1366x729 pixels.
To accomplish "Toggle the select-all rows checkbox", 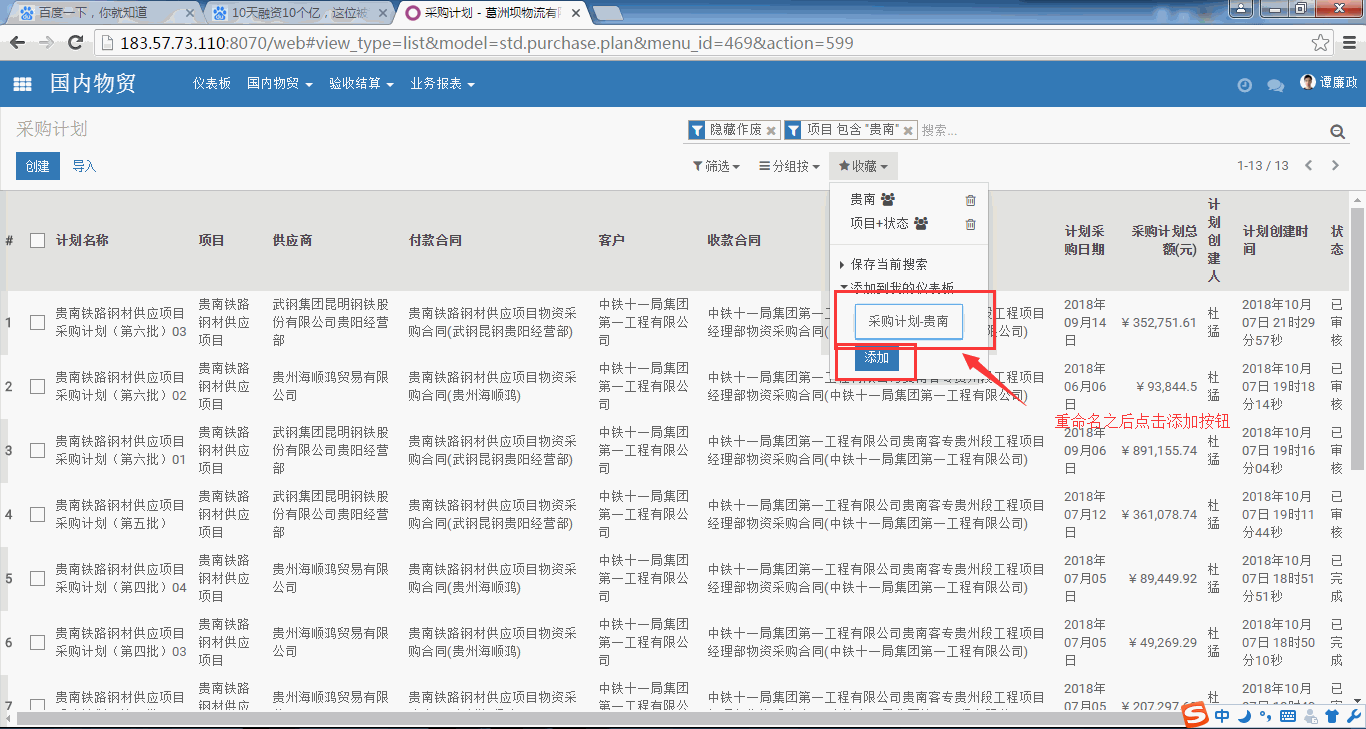I will pos(37,240).
